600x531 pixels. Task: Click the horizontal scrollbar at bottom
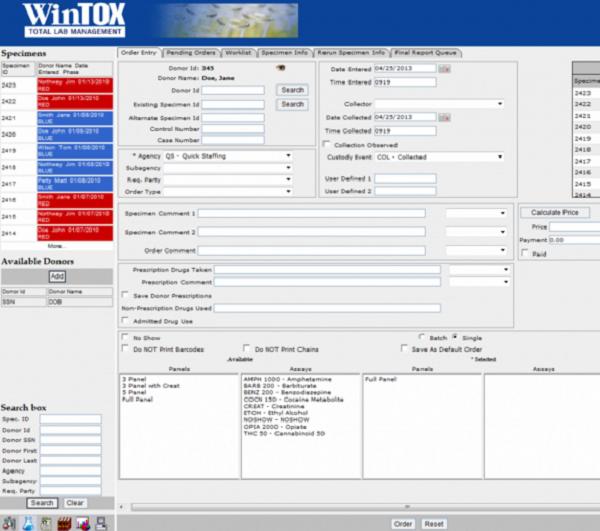(x=365, y=507)
